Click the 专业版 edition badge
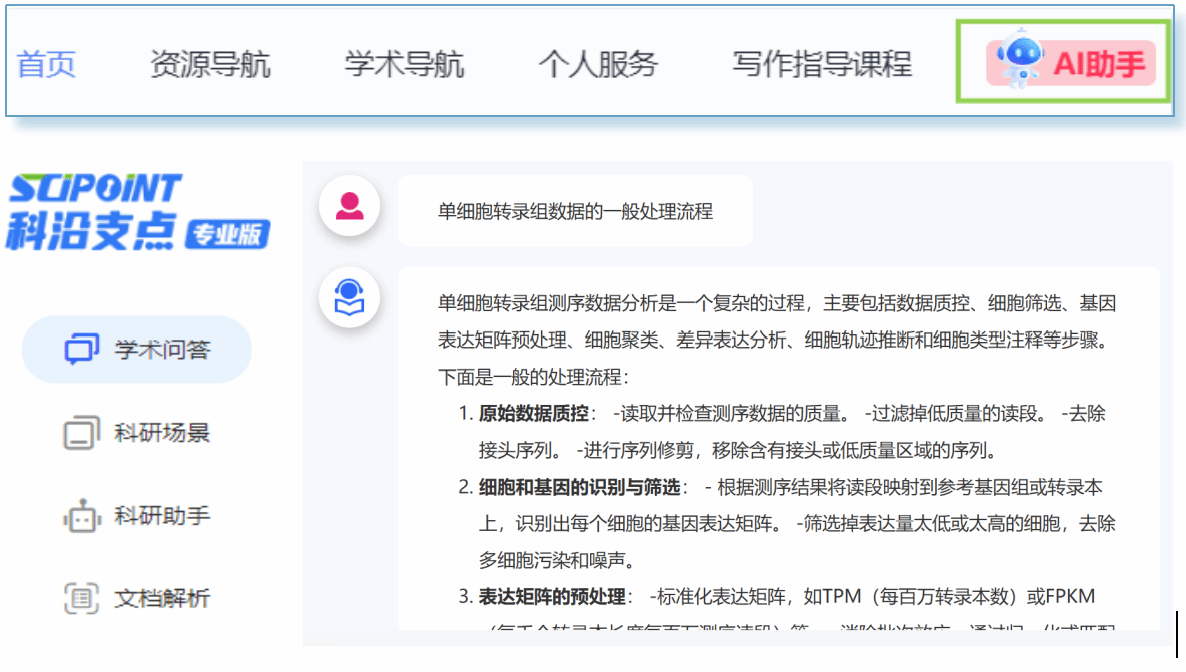 click(228, 234)
